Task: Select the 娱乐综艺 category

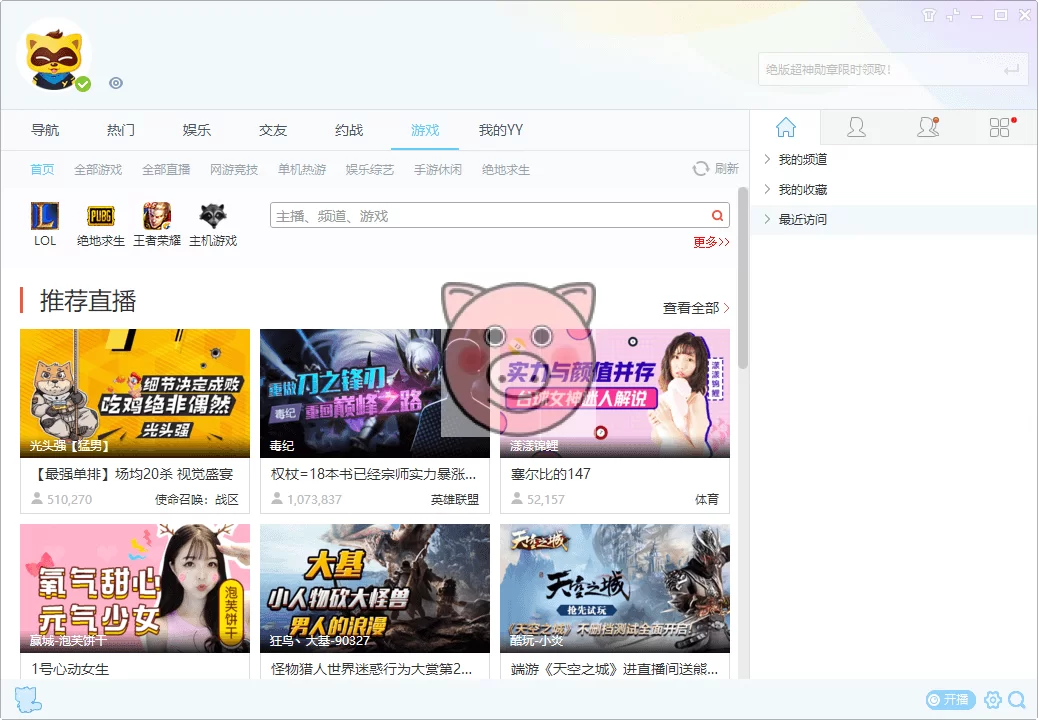Action: (x=369, y=170)
